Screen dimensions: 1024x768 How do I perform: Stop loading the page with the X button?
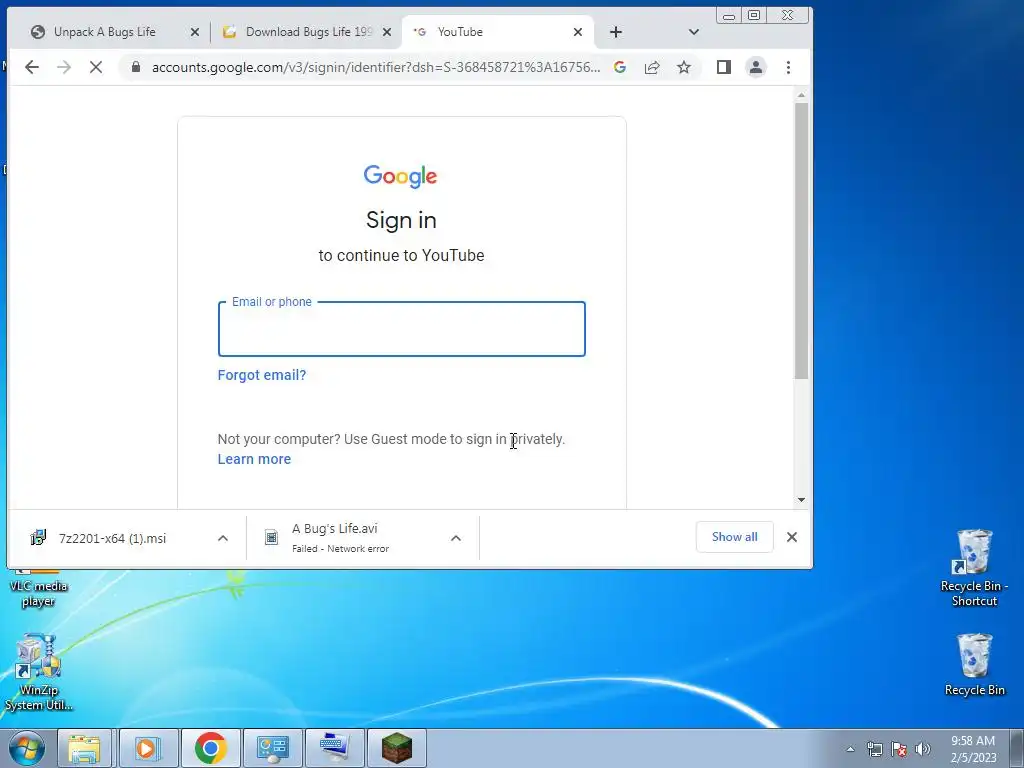95,67
